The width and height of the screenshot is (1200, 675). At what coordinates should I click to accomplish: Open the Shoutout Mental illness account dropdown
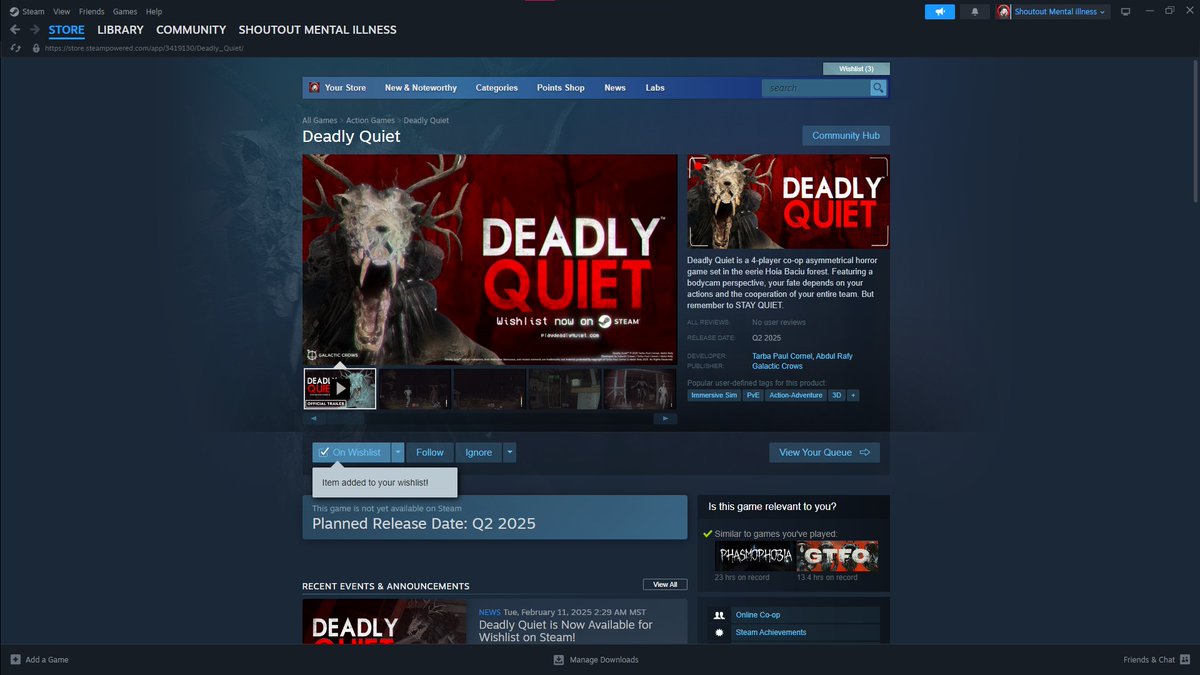(1060, 12)
